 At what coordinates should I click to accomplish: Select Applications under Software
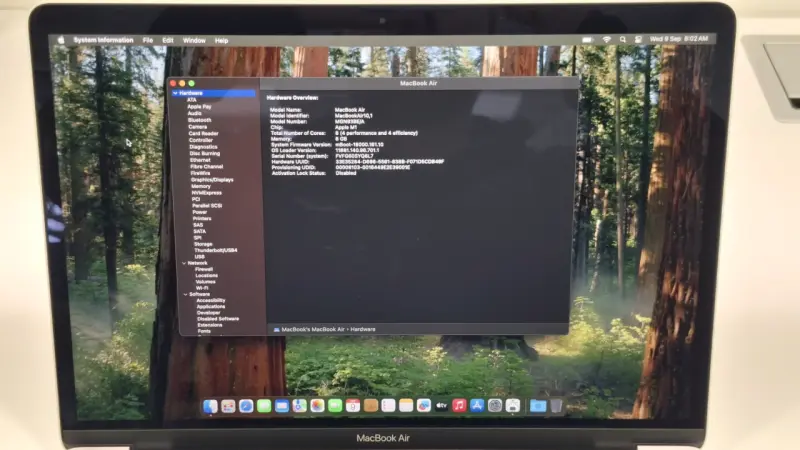point(211,307)
